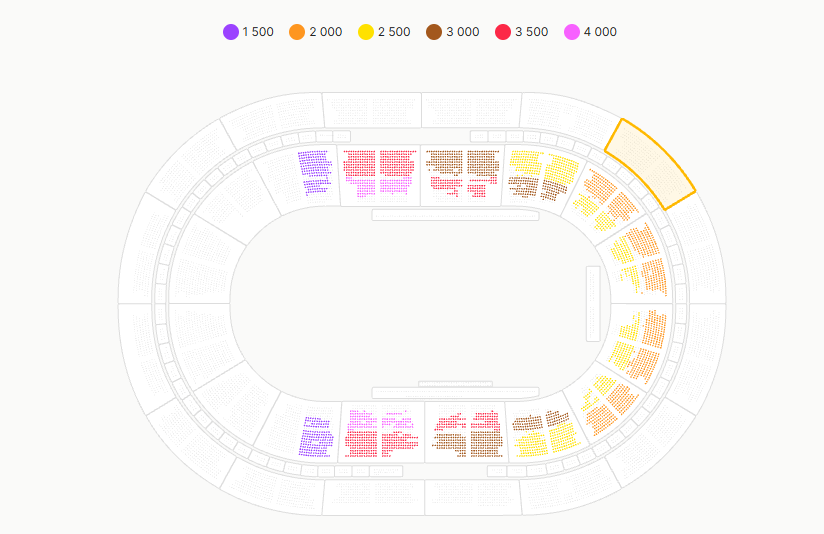The width and height of the screenshot is (824, 534).
Task: Select the empty top-center upper tier sector
Action: pos(372,110)
